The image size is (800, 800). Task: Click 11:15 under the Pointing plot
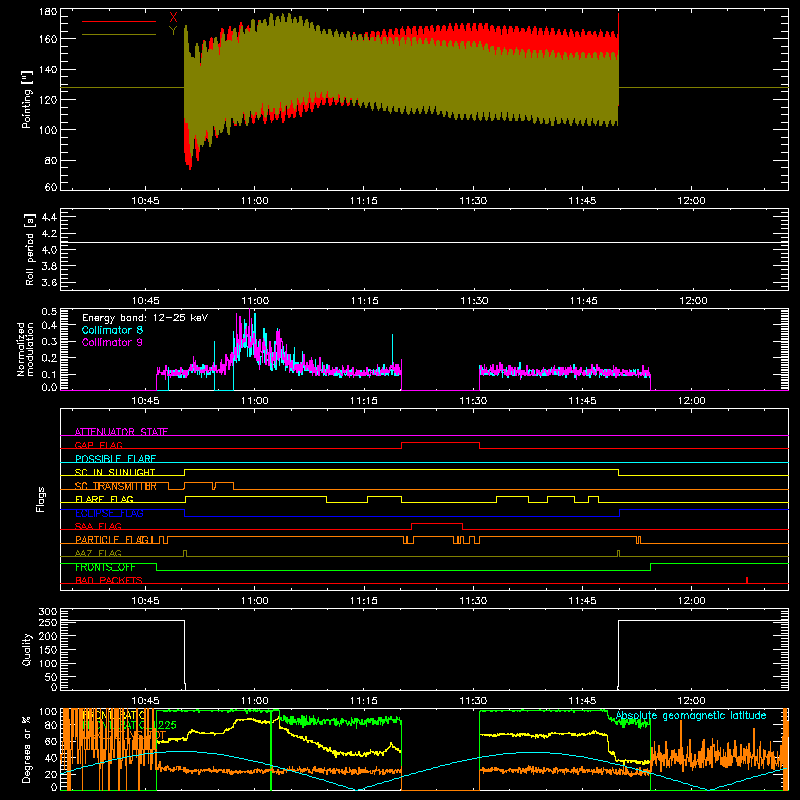pos(364,201)
